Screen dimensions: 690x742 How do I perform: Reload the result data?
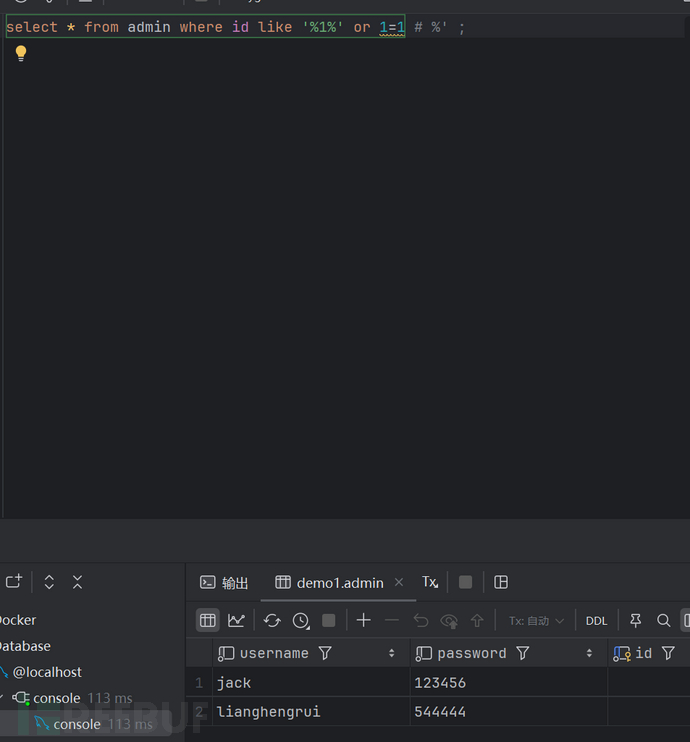[x=272, y=620]
